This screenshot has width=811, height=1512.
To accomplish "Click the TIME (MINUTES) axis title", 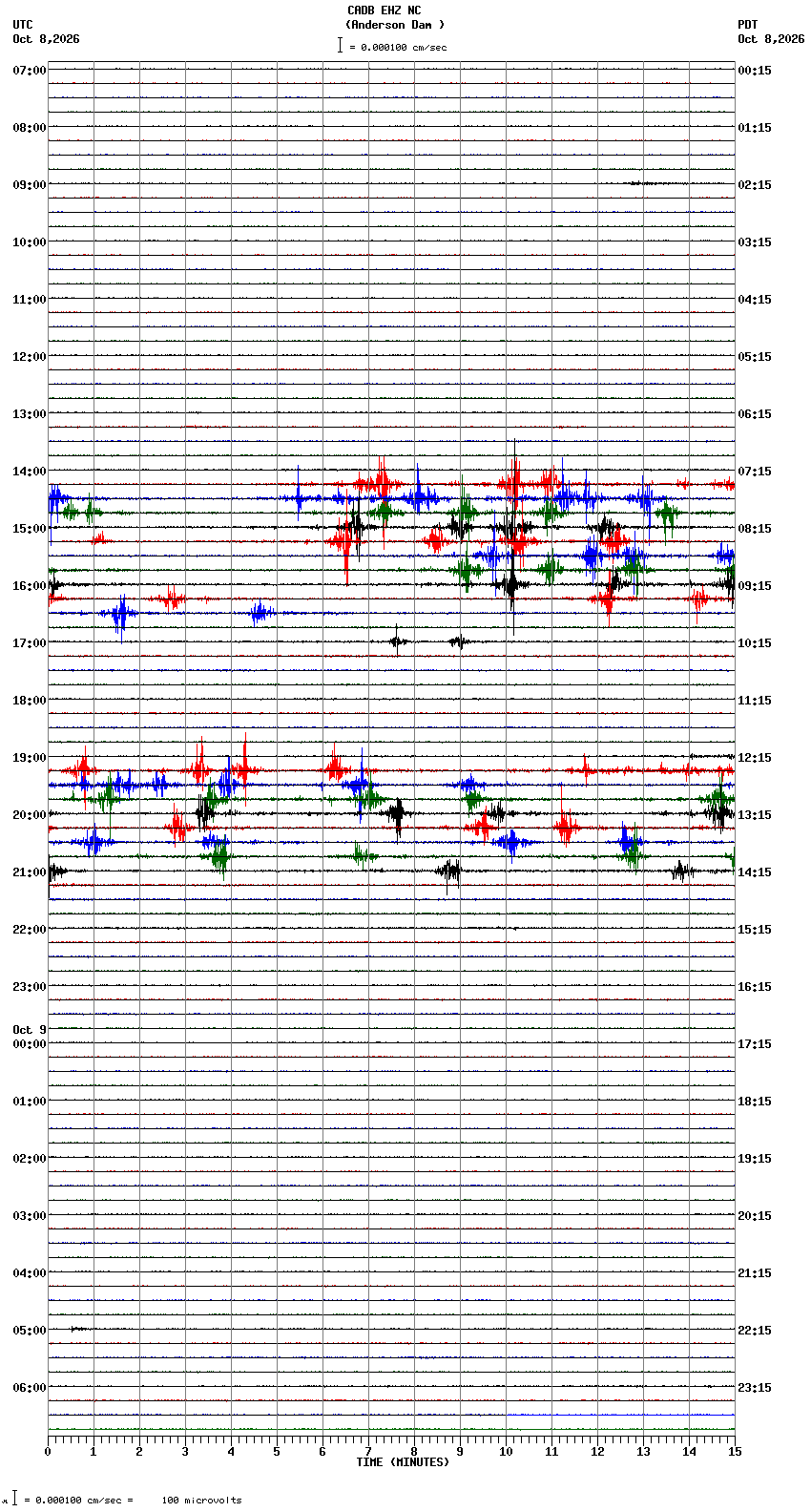I will (x=403, y=1462).
